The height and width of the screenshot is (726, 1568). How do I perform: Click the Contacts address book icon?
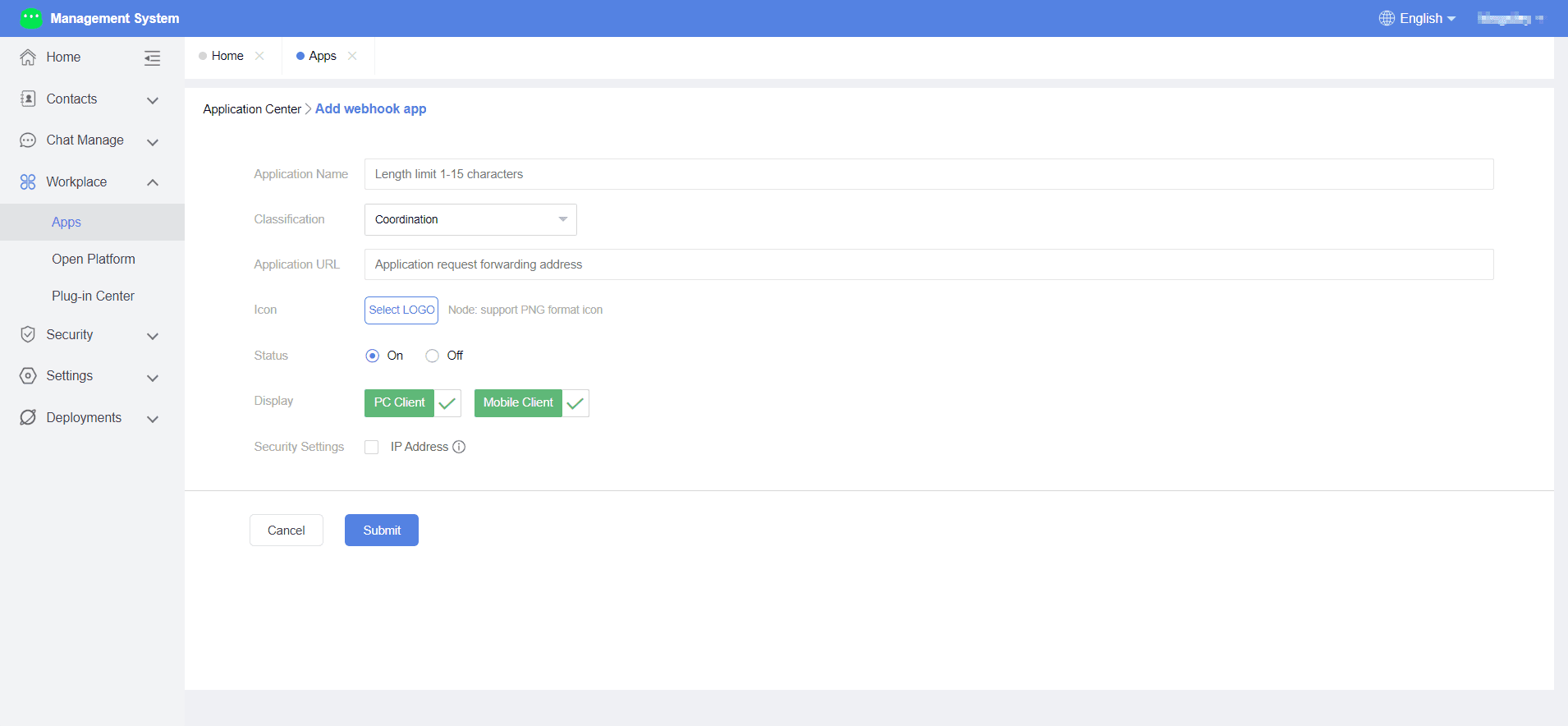coord(28,99)
